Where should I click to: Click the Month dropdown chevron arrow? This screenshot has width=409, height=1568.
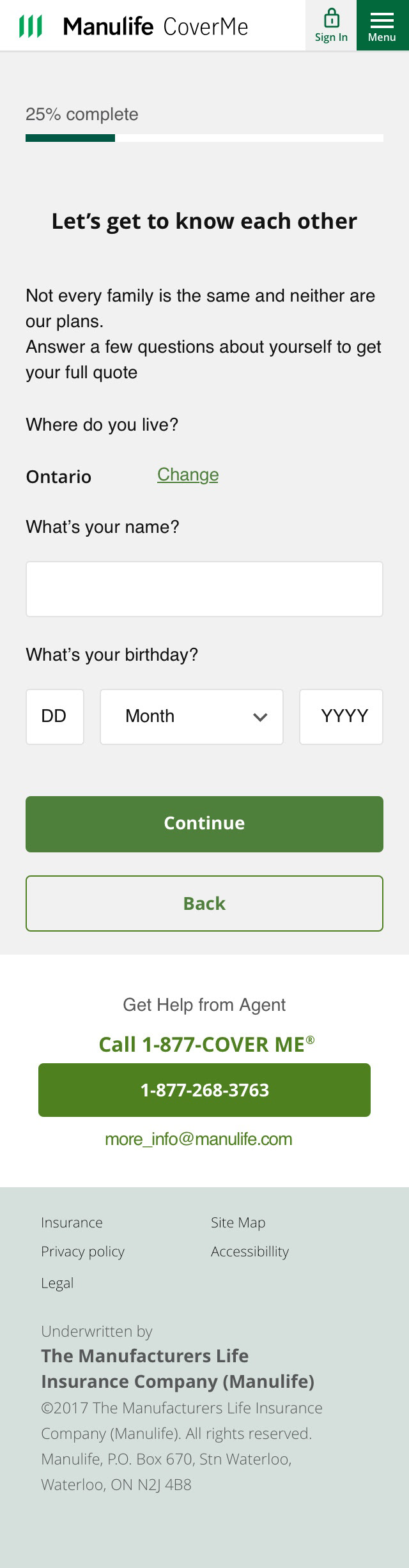click(259, 717)
